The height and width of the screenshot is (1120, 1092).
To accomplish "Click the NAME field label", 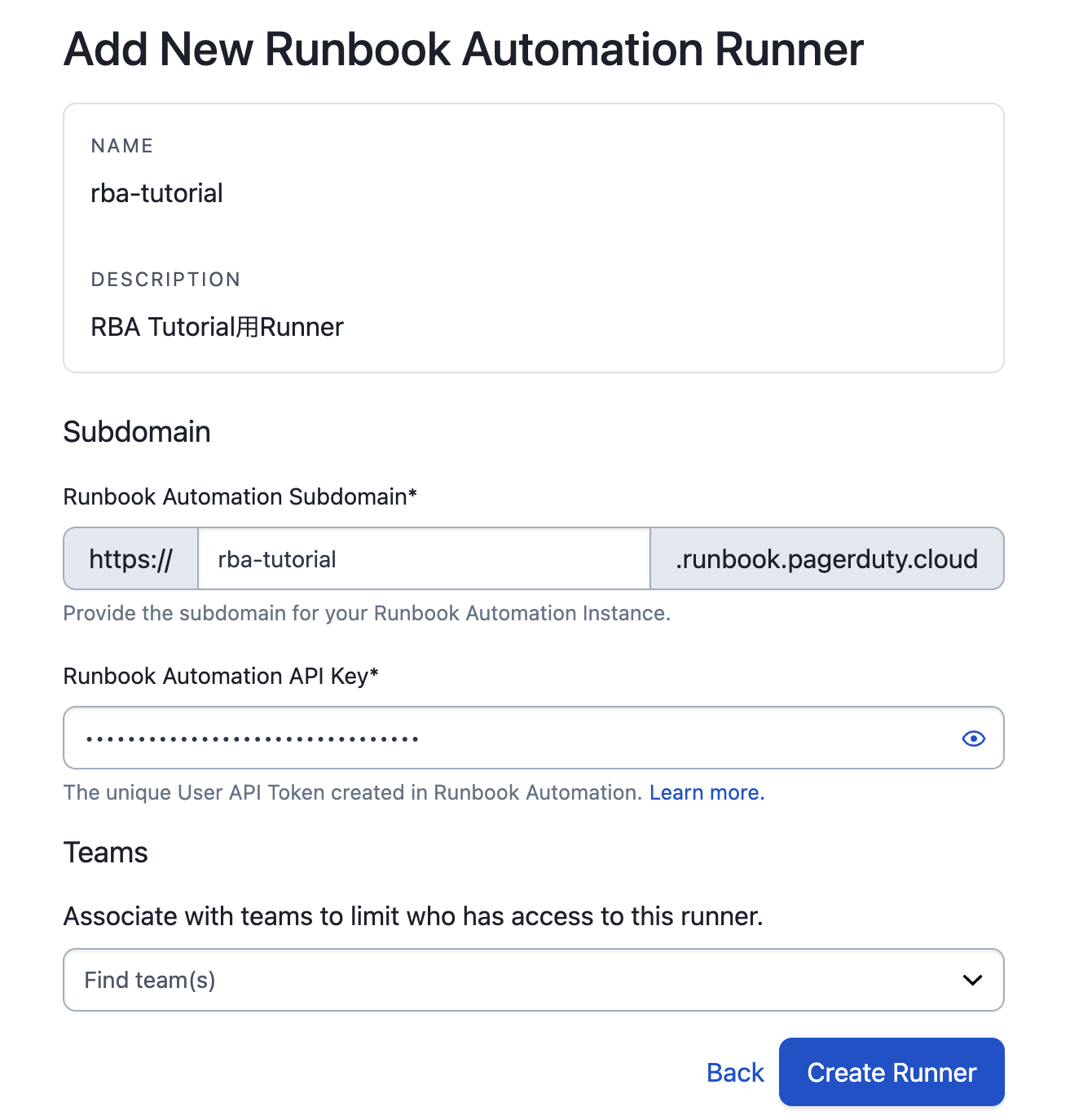I will click(122, 146).
